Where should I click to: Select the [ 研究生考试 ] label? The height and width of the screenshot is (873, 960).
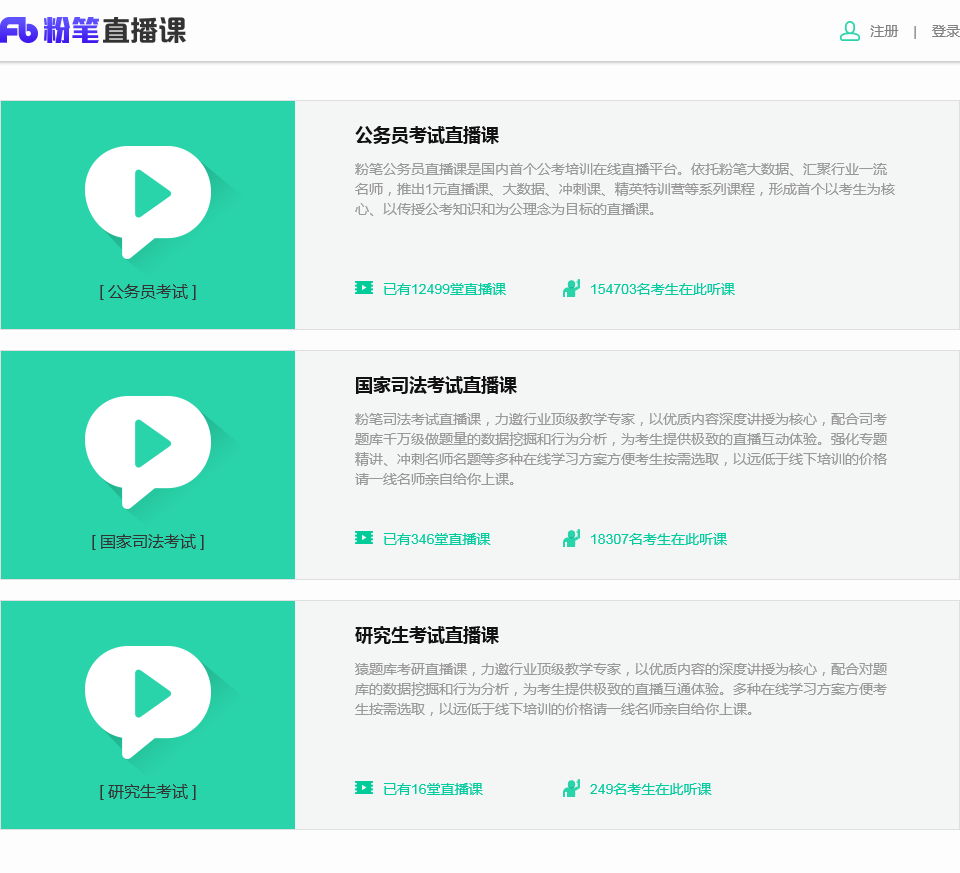coord(148,792)
